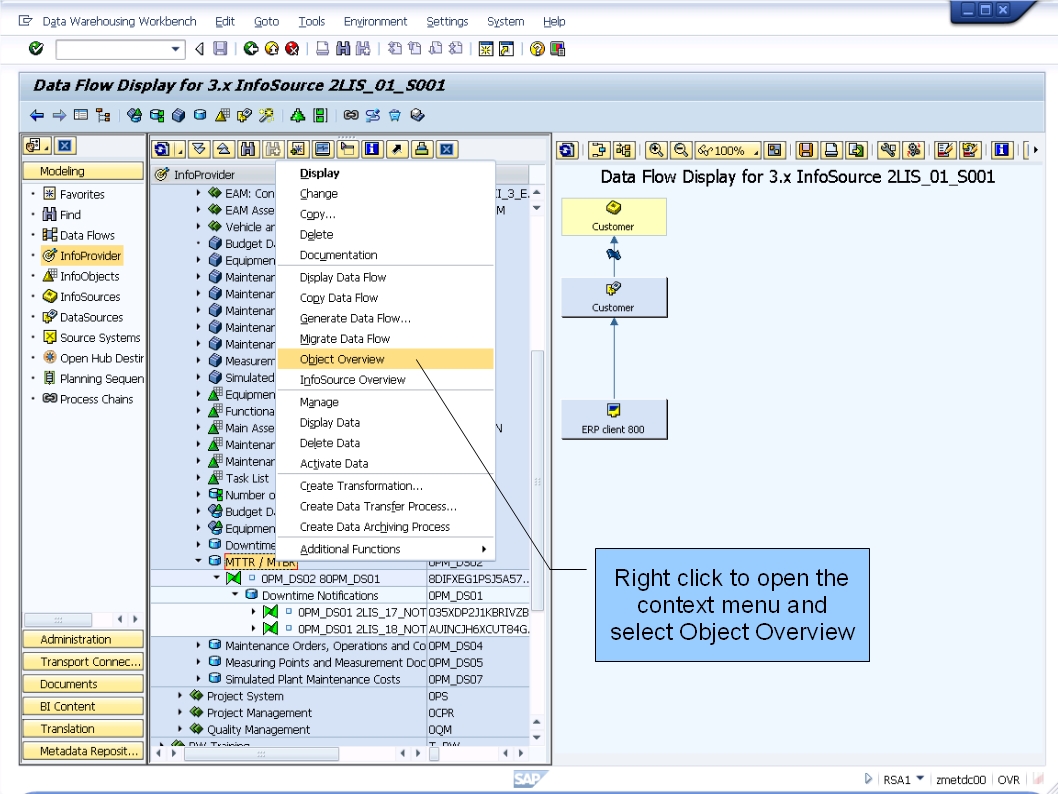Open the Goto menu
Image resolution: width=1058 pixels, height=794 pixels.
point(267,22)
